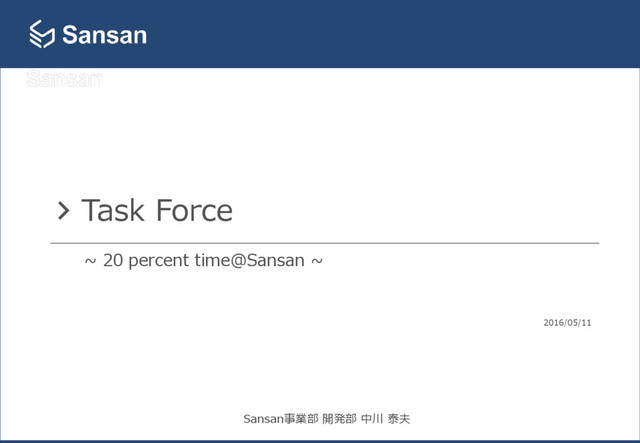Select the author name 中川 泰夫
640x443 pixels.
pyautogui.click(x=385, y=419)
